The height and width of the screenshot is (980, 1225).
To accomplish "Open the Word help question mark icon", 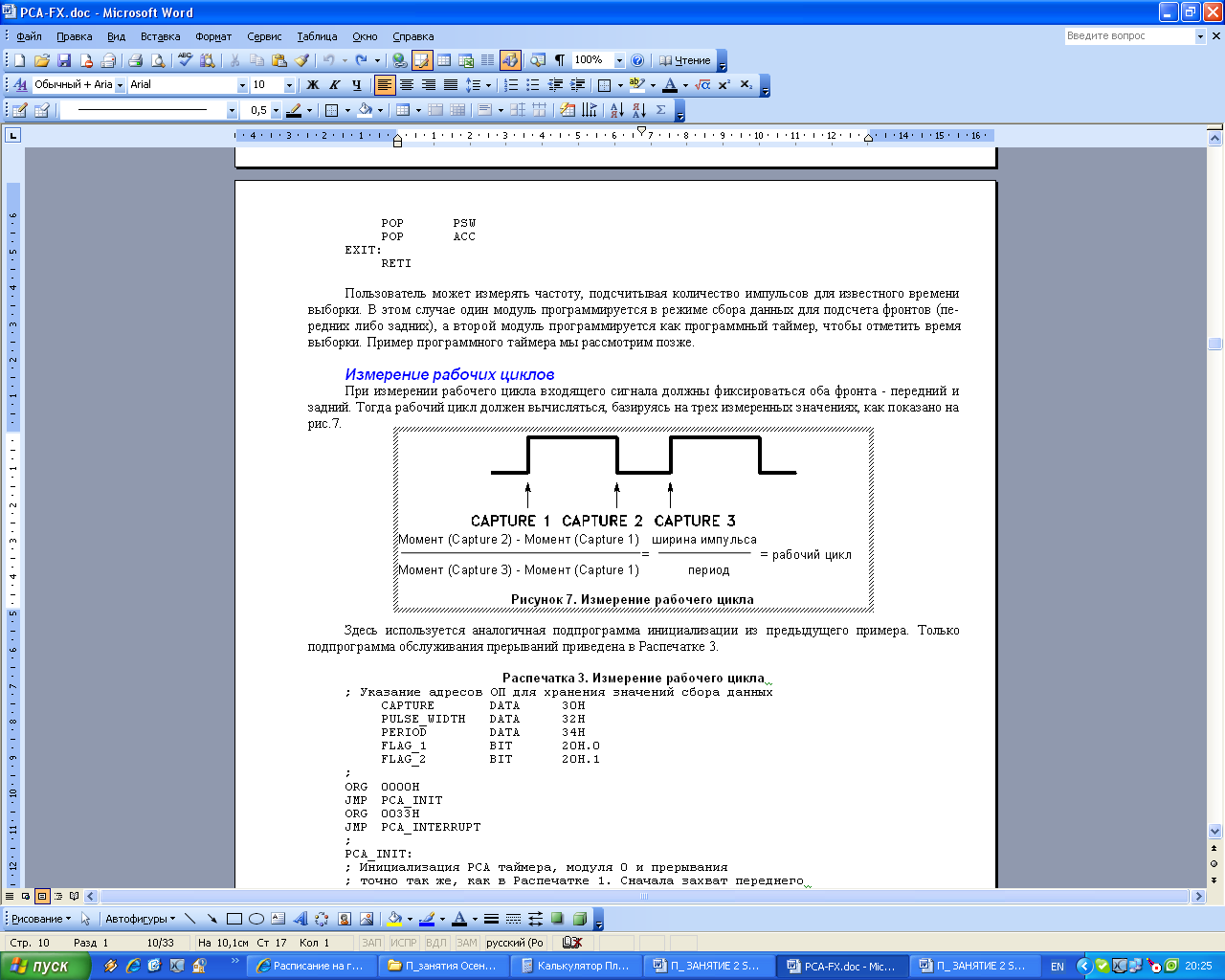I will tap(637, 60).
